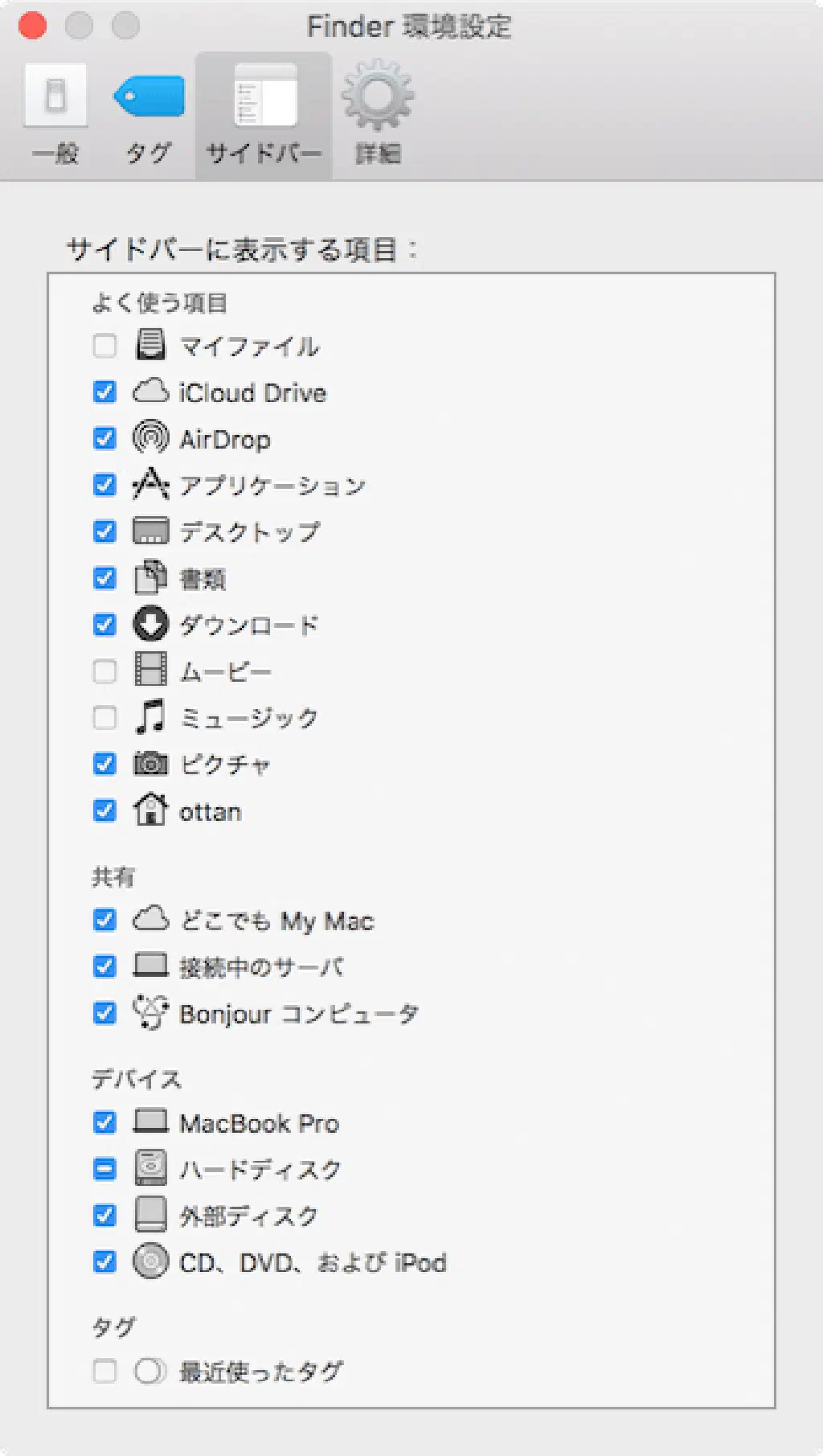Image resolution: width=823 pixels, height=1456 pixels.
Task: Close the Finder 環境設定 window
Action: pyautogui.click(x=32, y=26)
